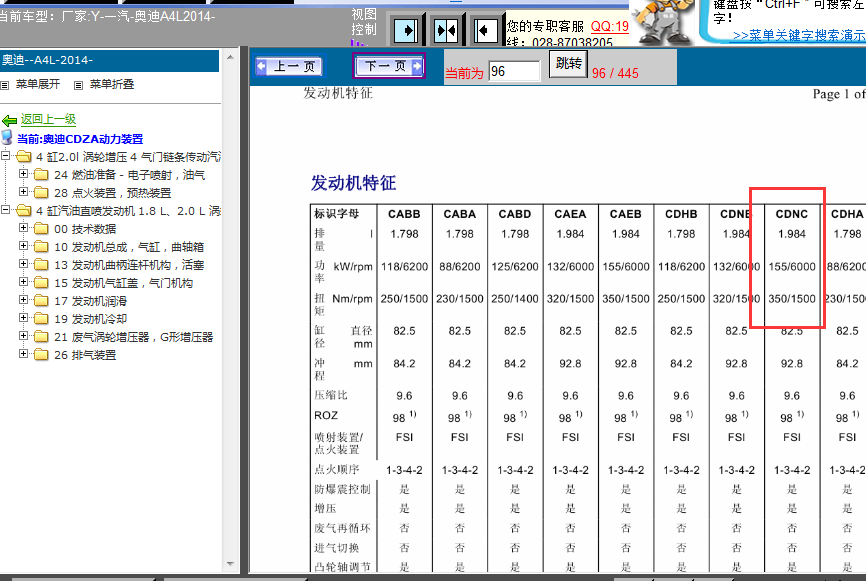Go to next page with 下一页

click(389, 66)
